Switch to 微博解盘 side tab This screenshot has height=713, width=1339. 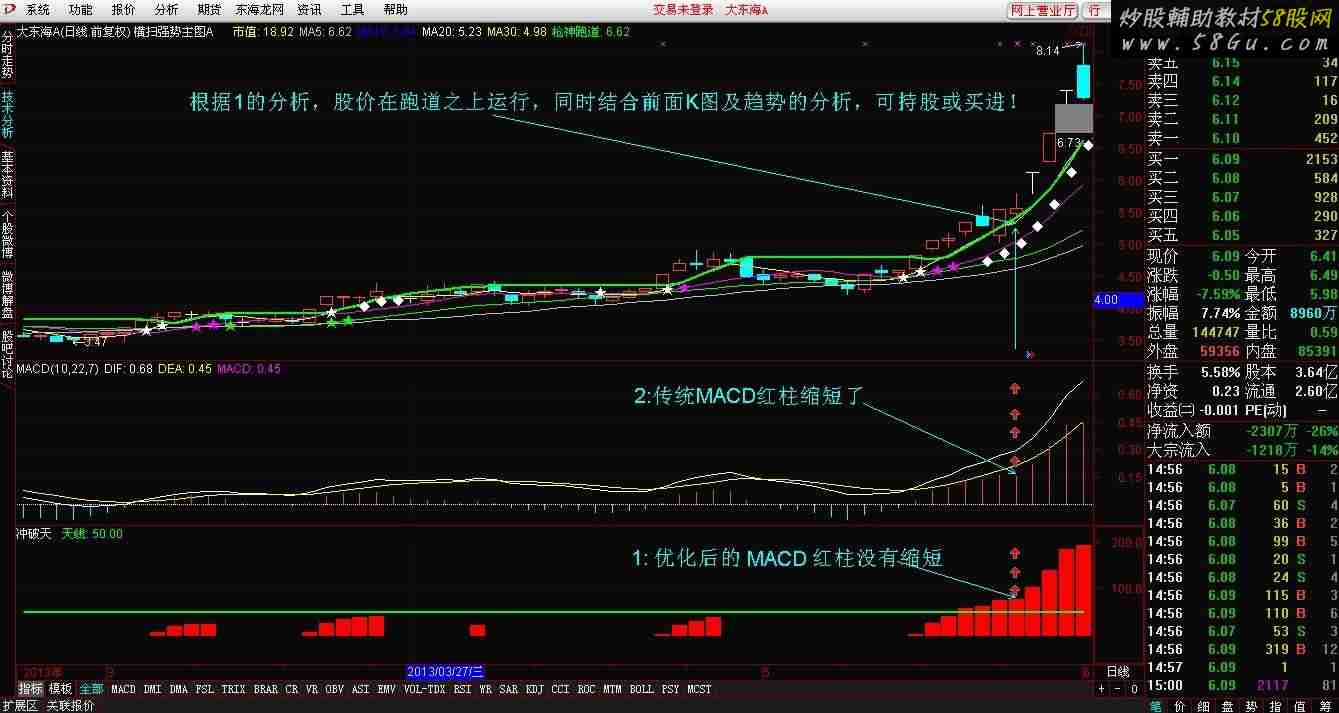pos(8,294)
